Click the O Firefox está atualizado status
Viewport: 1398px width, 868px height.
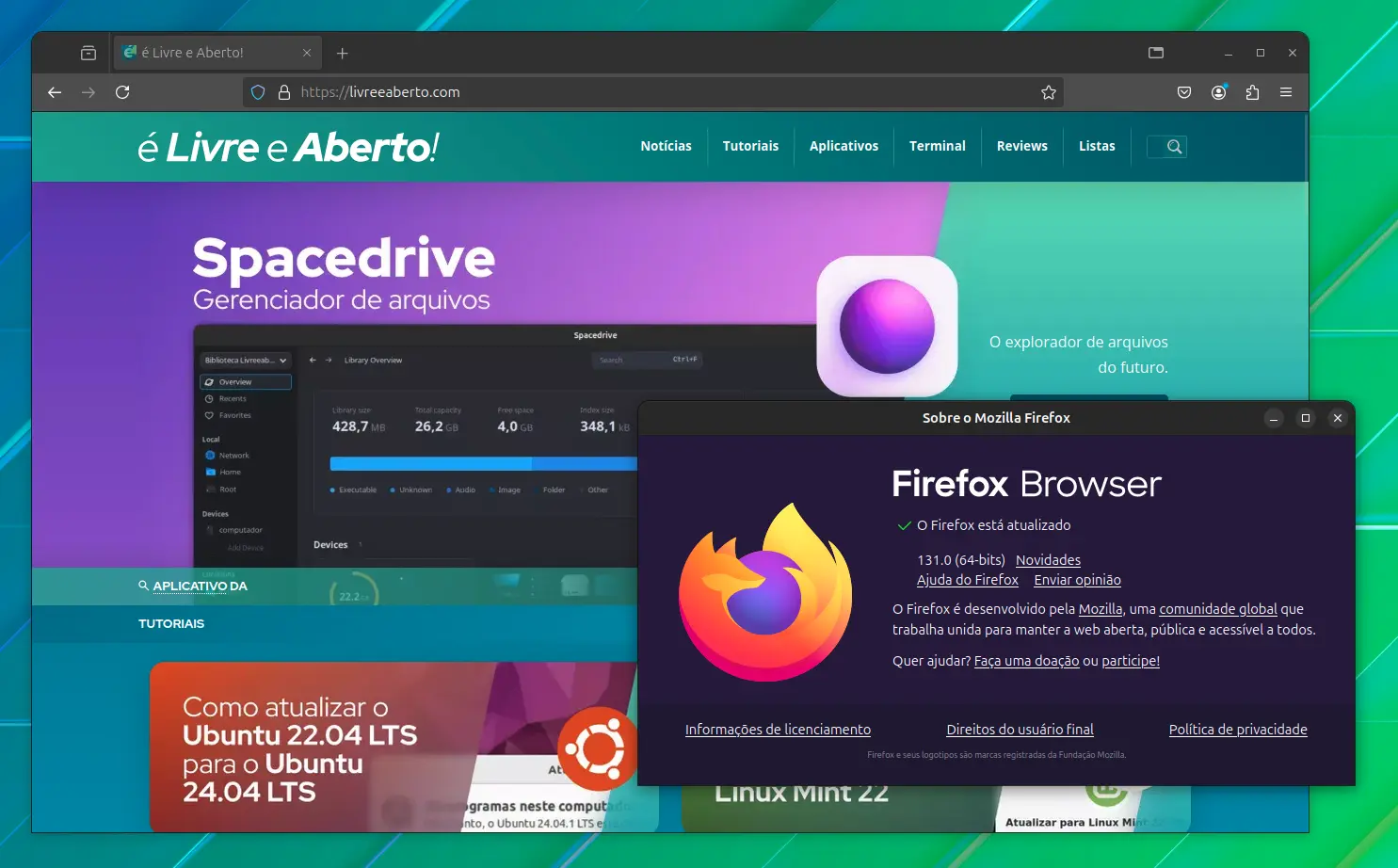(993, 525)
